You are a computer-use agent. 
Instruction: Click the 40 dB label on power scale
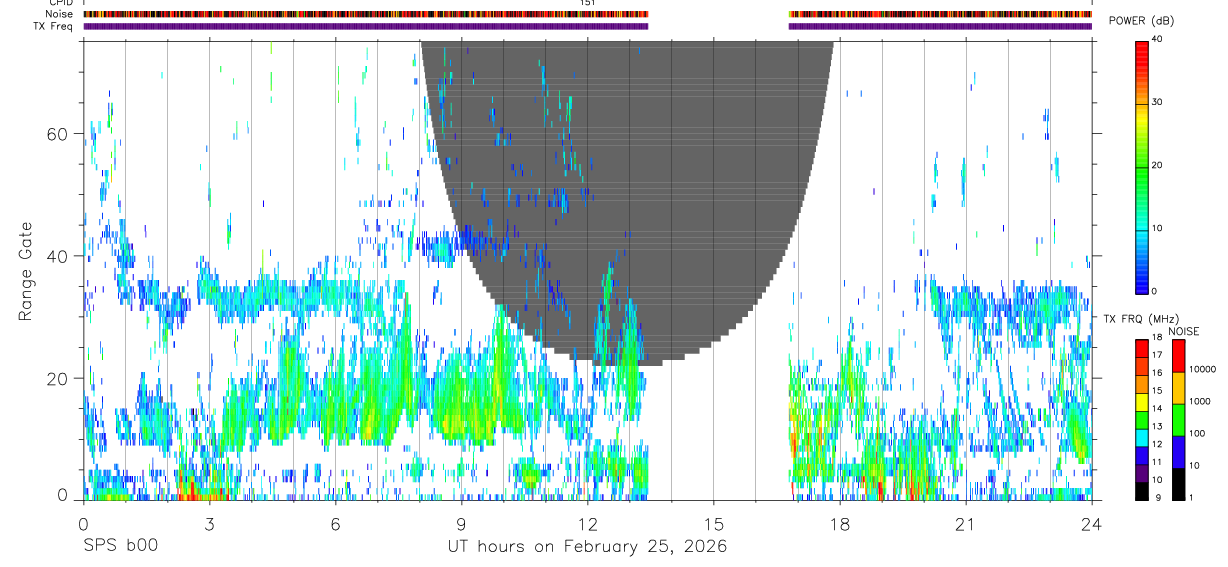pos(1157,39)
